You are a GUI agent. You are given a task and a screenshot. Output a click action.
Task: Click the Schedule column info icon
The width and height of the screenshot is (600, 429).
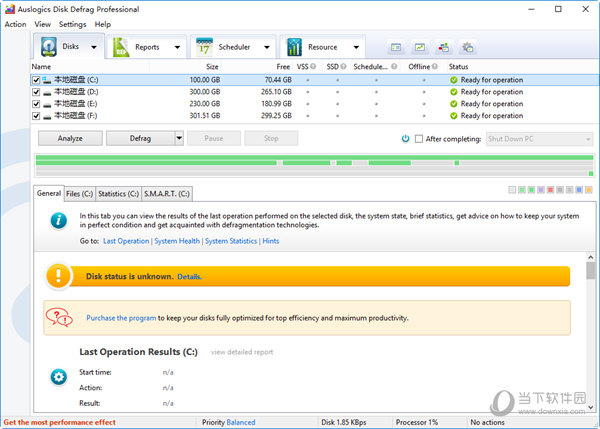[x=394, y=67]
